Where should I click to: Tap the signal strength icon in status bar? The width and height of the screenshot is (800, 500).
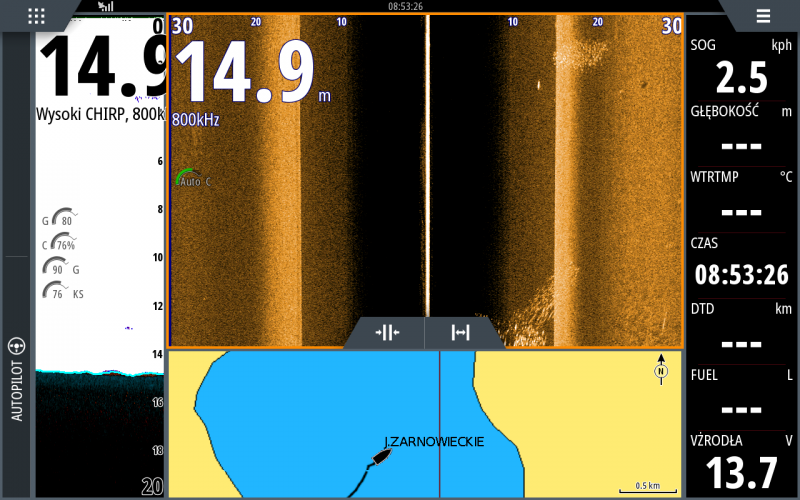(x=106, y=6)
